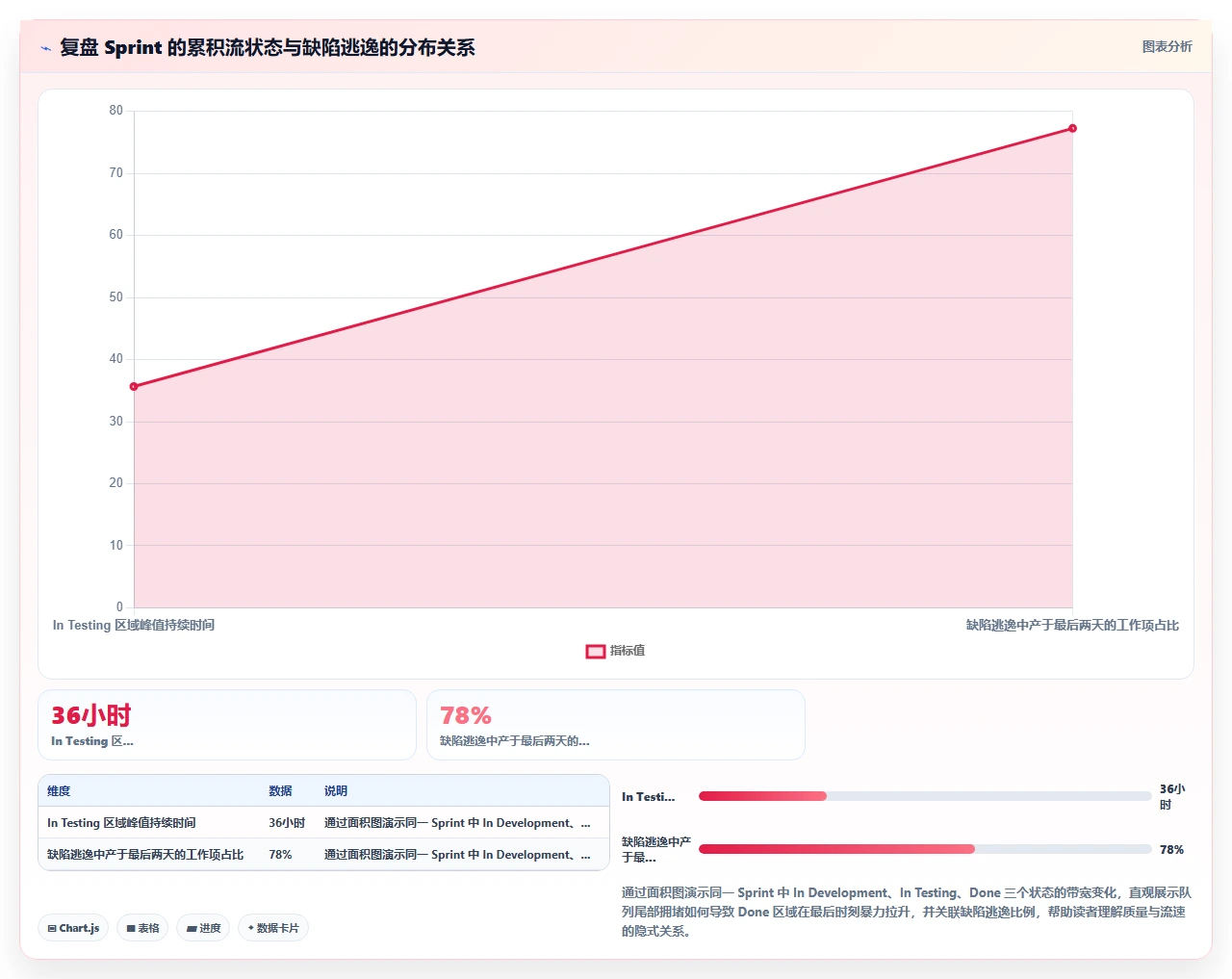The width and height of the screenshot is (1232, 979).
Task: Click the 维度 column header
Action: tap(59, 791)
